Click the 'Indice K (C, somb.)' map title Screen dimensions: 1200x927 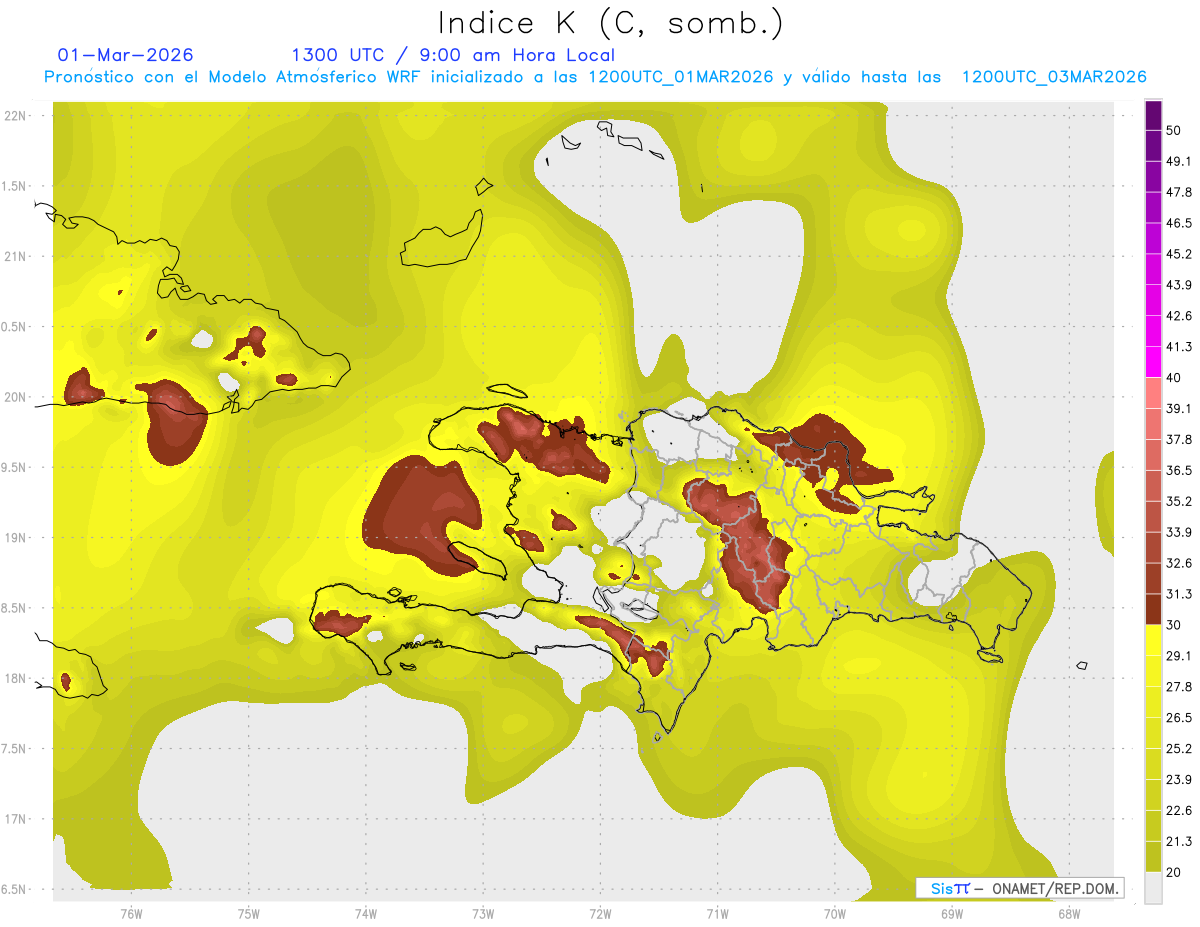click(x=610, y=23)
